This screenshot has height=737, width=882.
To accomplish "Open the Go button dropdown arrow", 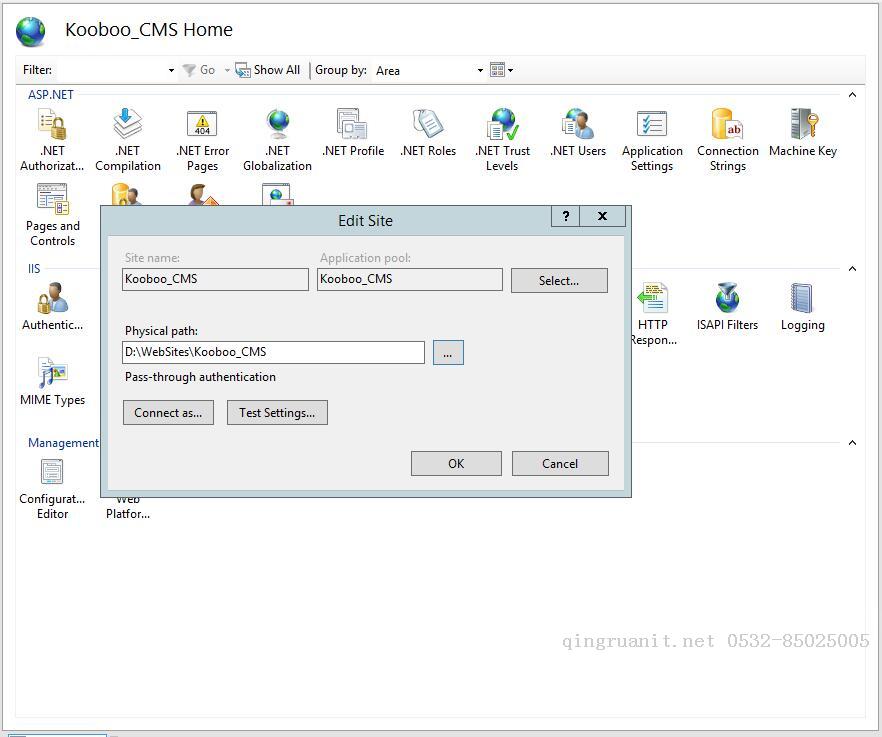I will point(227,70).
